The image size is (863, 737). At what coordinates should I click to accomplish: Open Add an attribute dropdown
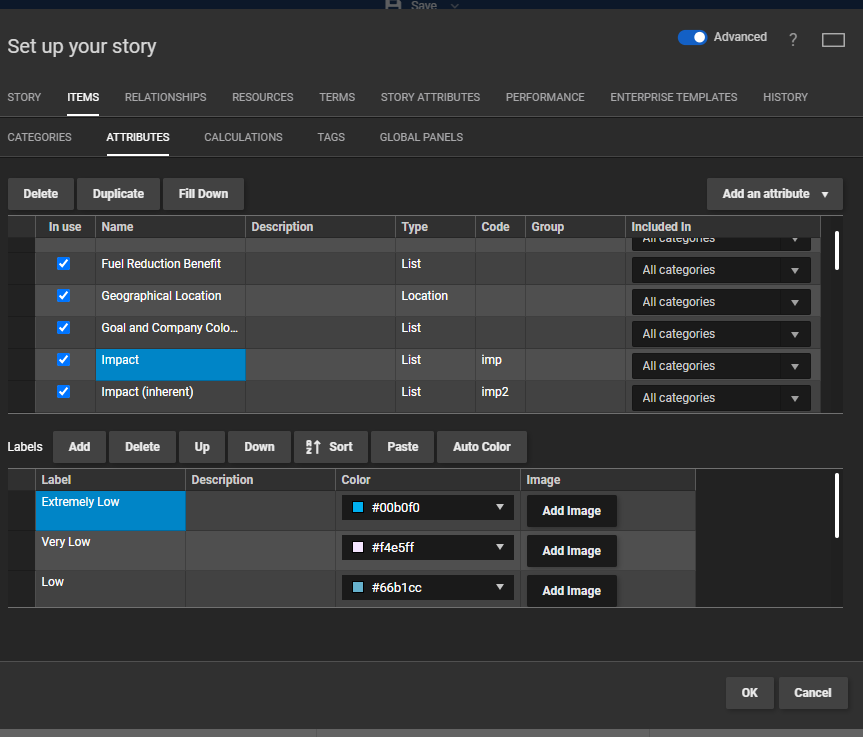pyautogui.click(x=774, y=194)
